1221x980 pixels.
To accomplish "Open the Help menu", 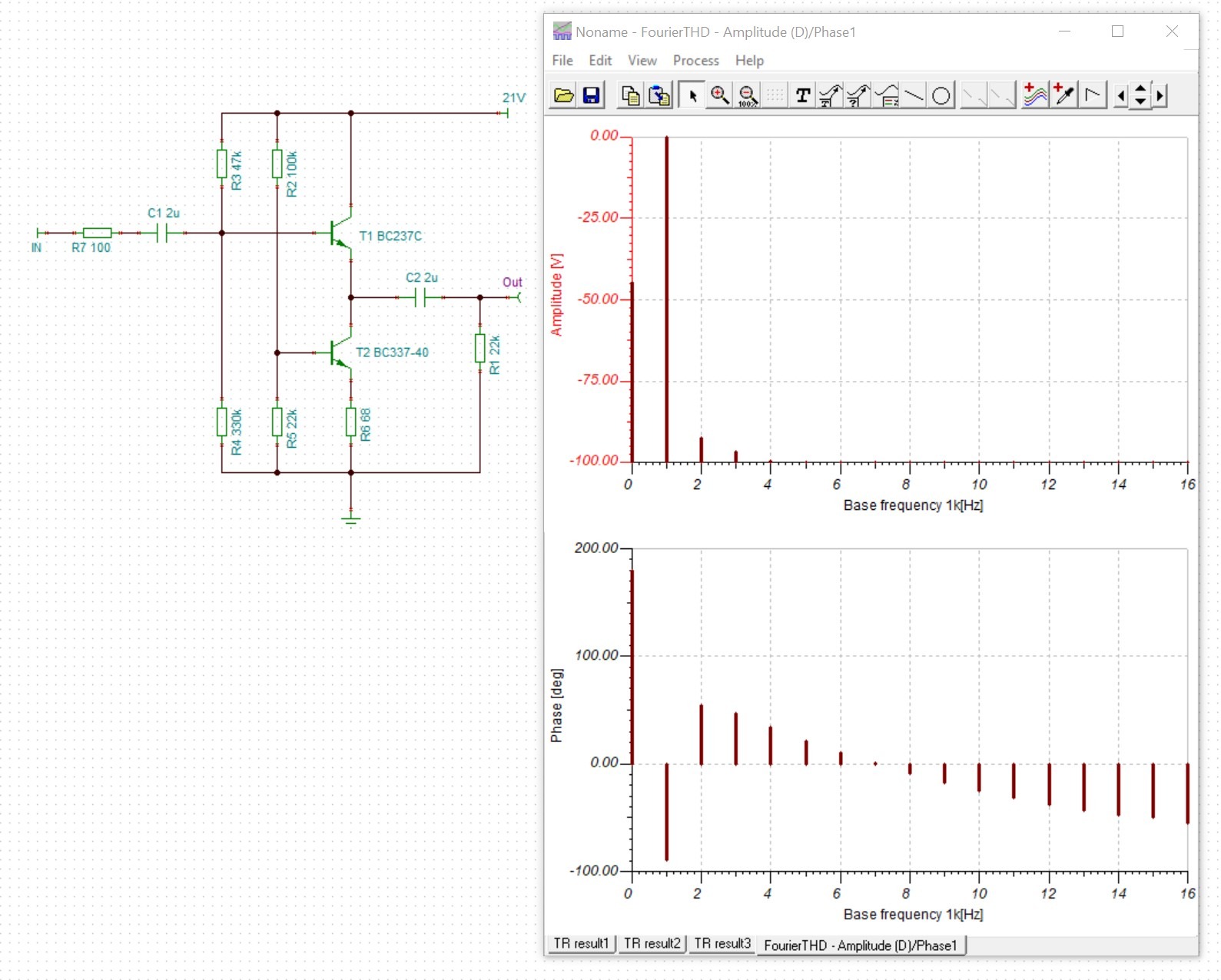I will [749, 60].
